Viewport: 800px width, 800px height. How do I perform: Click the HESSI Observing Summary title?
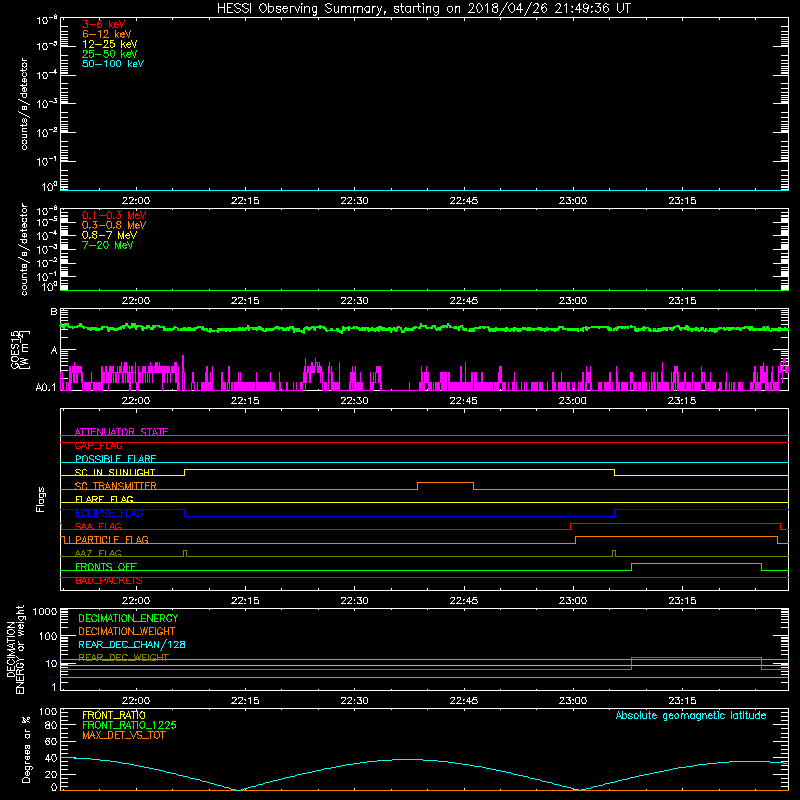tap(424, 9)
